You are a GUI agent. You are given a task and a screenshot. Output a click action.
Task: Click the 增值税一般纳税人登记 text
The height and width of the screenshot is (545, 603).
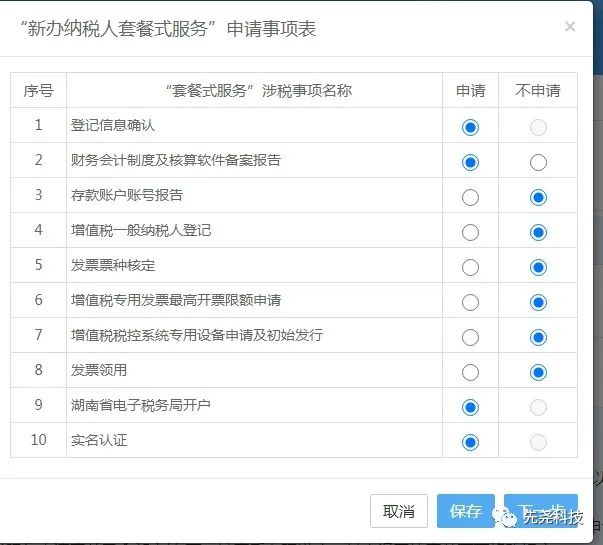point(141,230)
